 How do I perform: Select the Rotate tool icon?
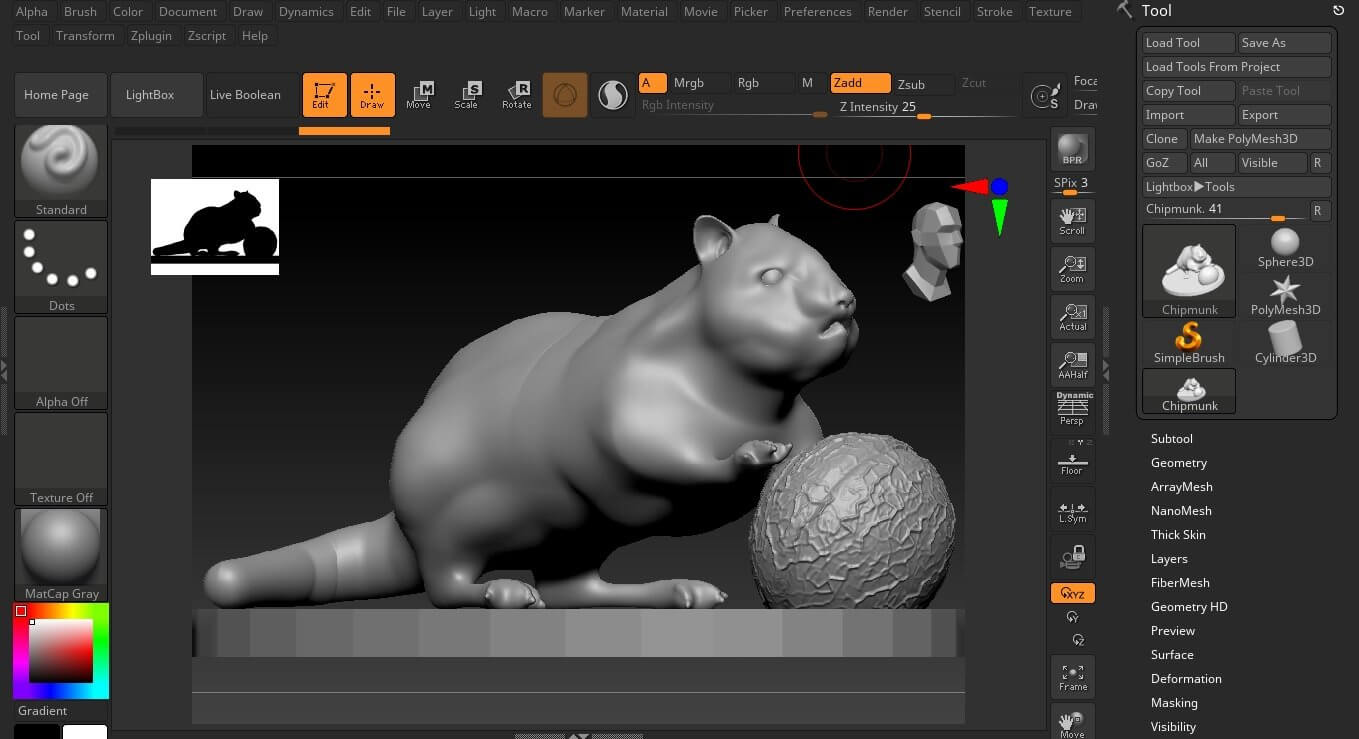516,95
